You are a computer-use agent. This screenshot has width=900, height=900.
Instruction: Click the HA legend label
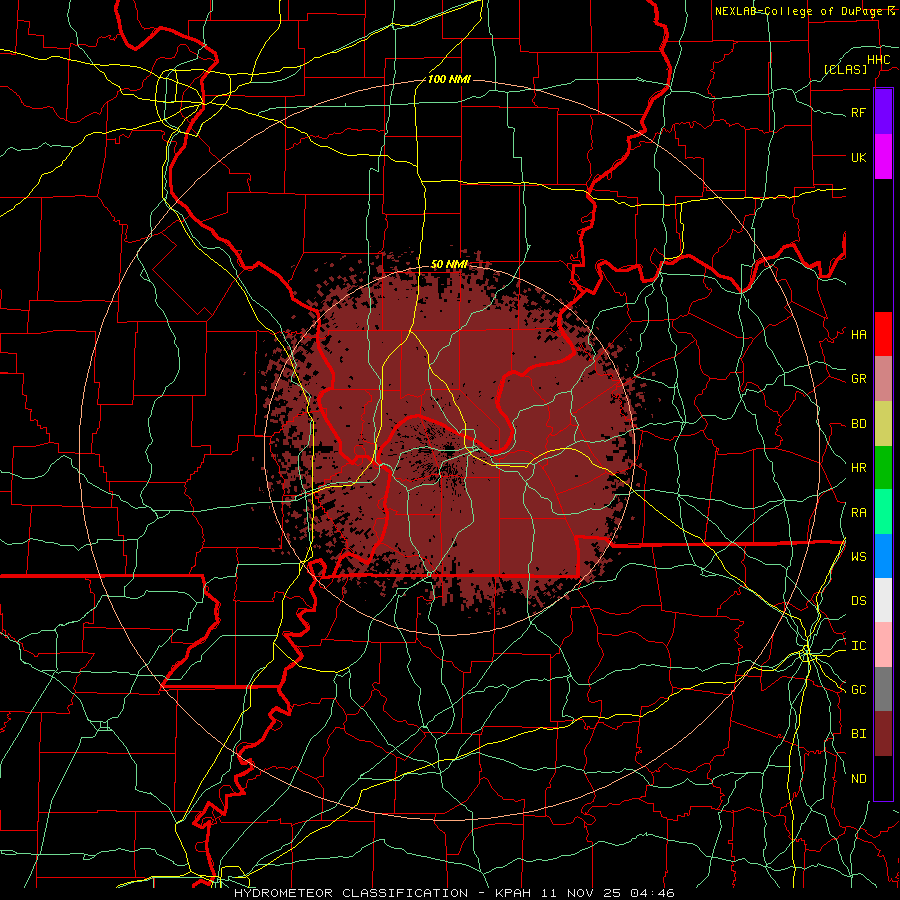pyautogui.click(x=858, y=335)
